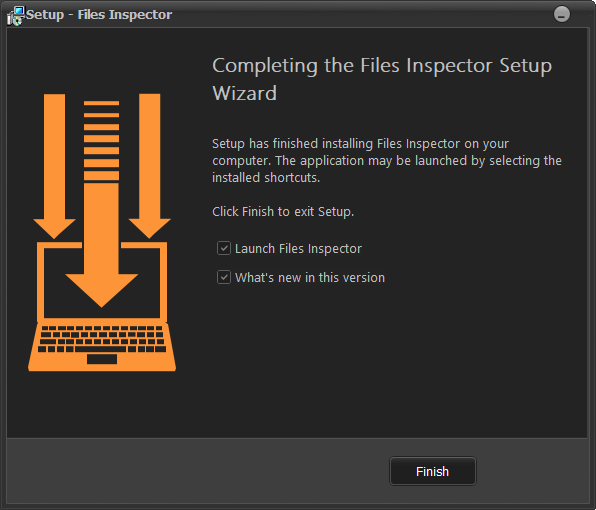Click the Setup - Files Inspector title text
The image size is (596, 510).
coord(99,14)
